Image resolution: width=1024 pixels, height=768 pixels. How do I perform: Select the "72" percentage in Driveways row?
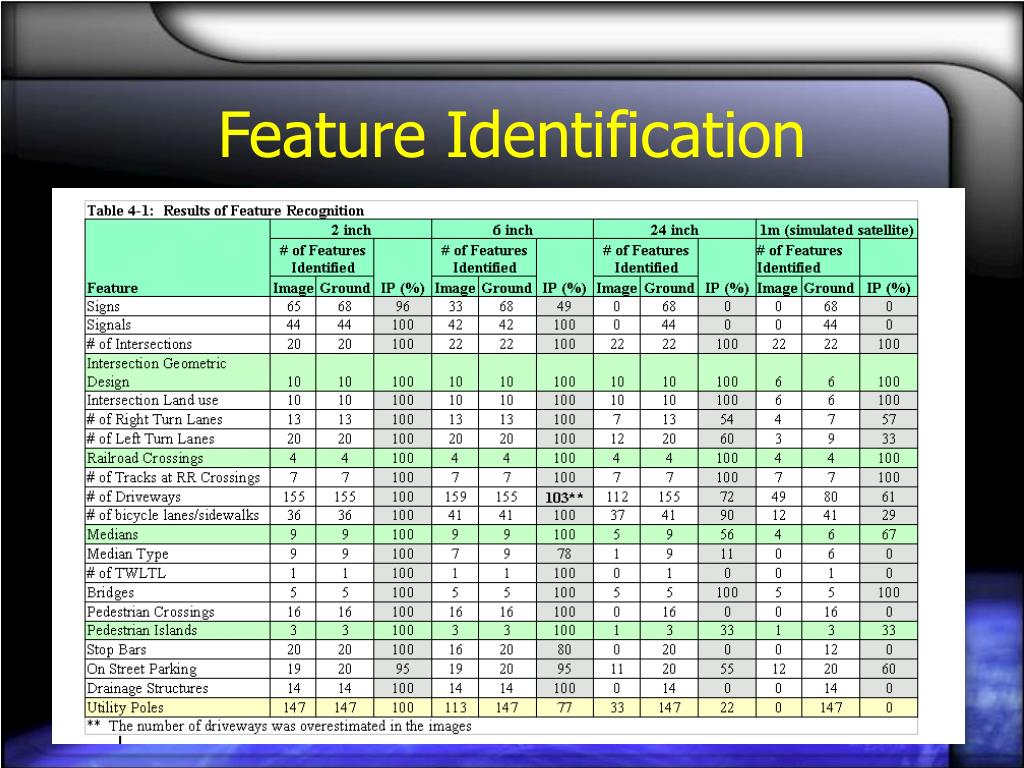point(727,496)
